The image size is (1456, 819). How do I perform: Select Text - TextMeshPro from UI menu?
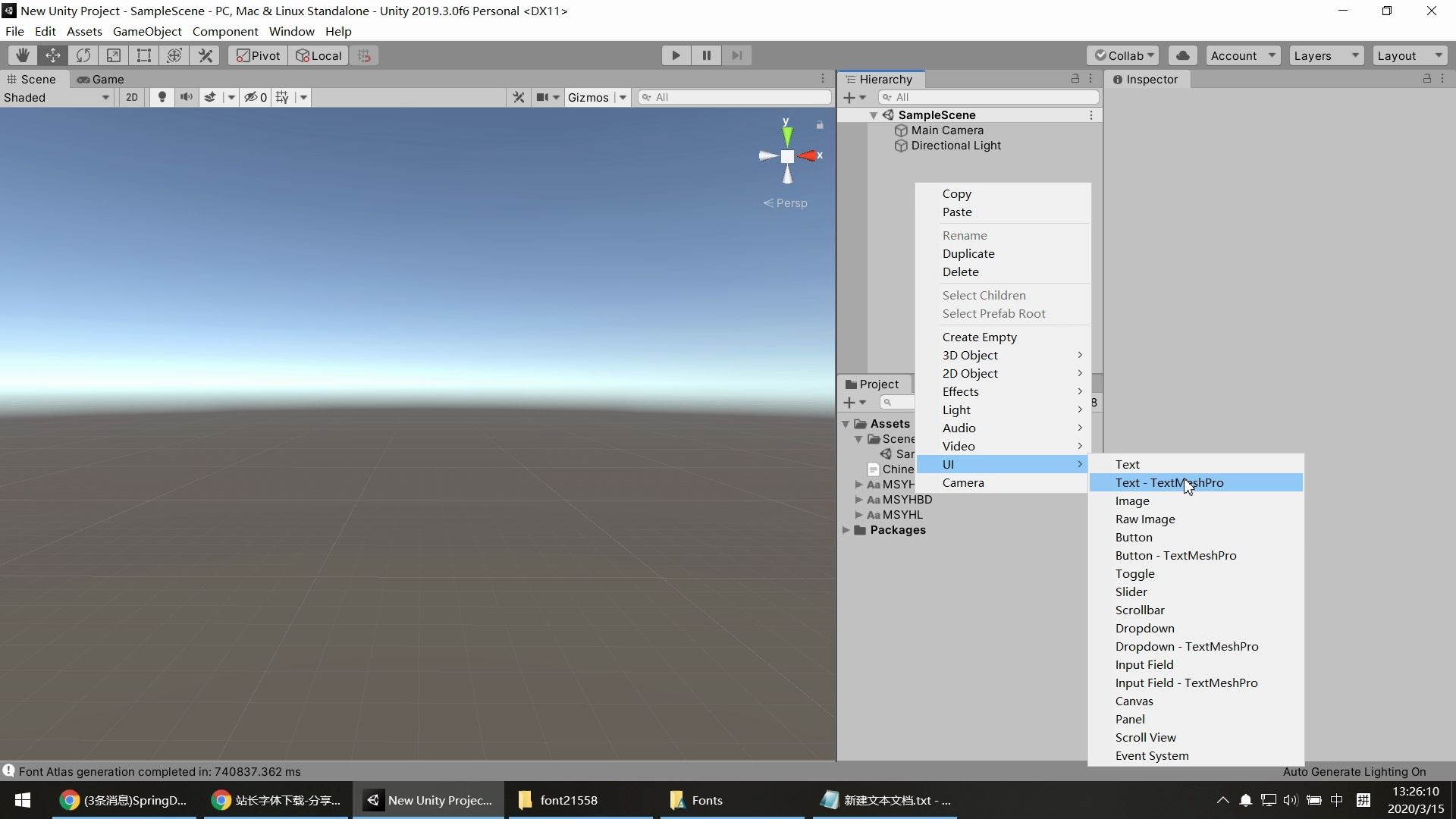point(1169,482)
